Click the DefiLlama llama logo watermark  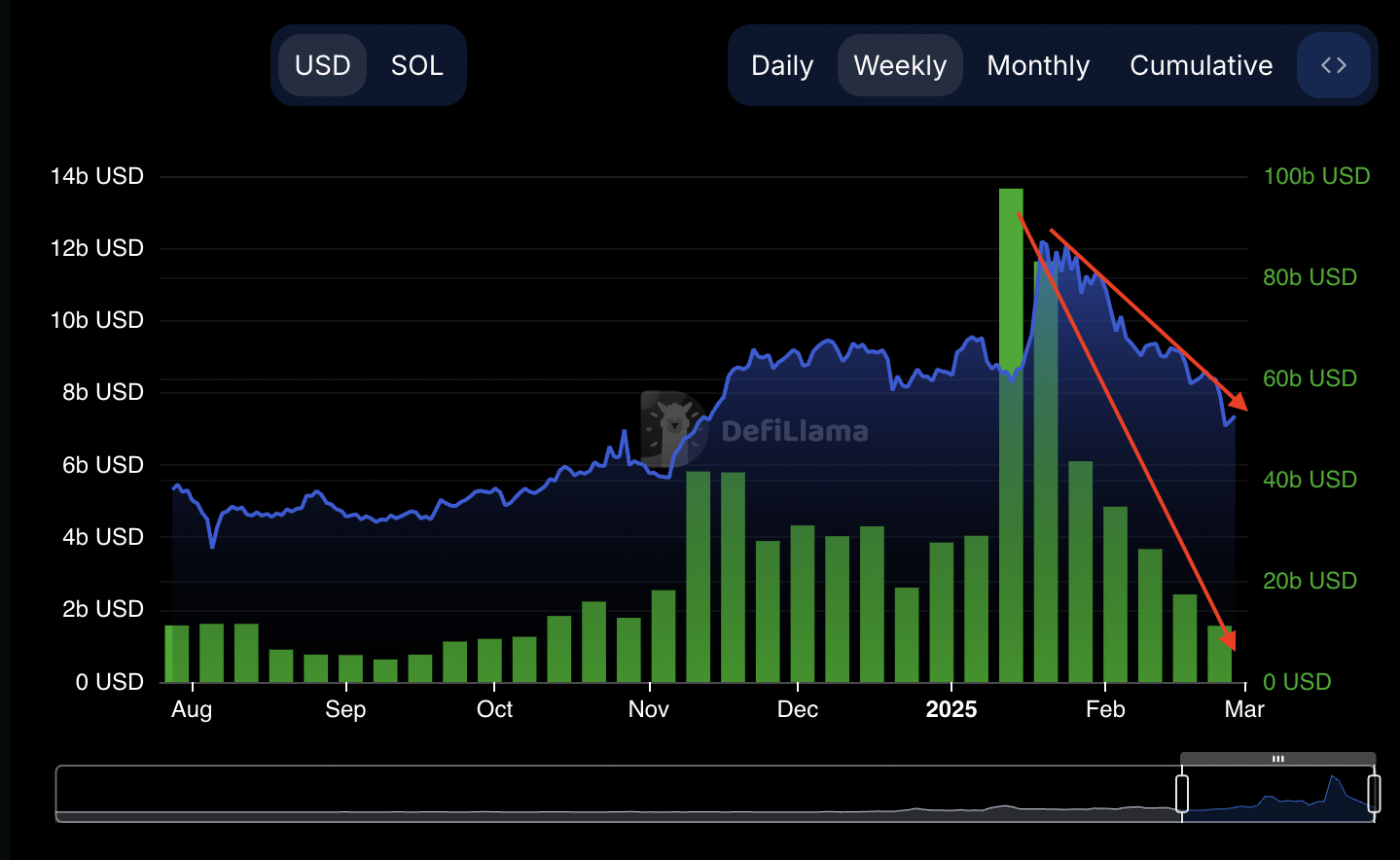coord(672,428)
